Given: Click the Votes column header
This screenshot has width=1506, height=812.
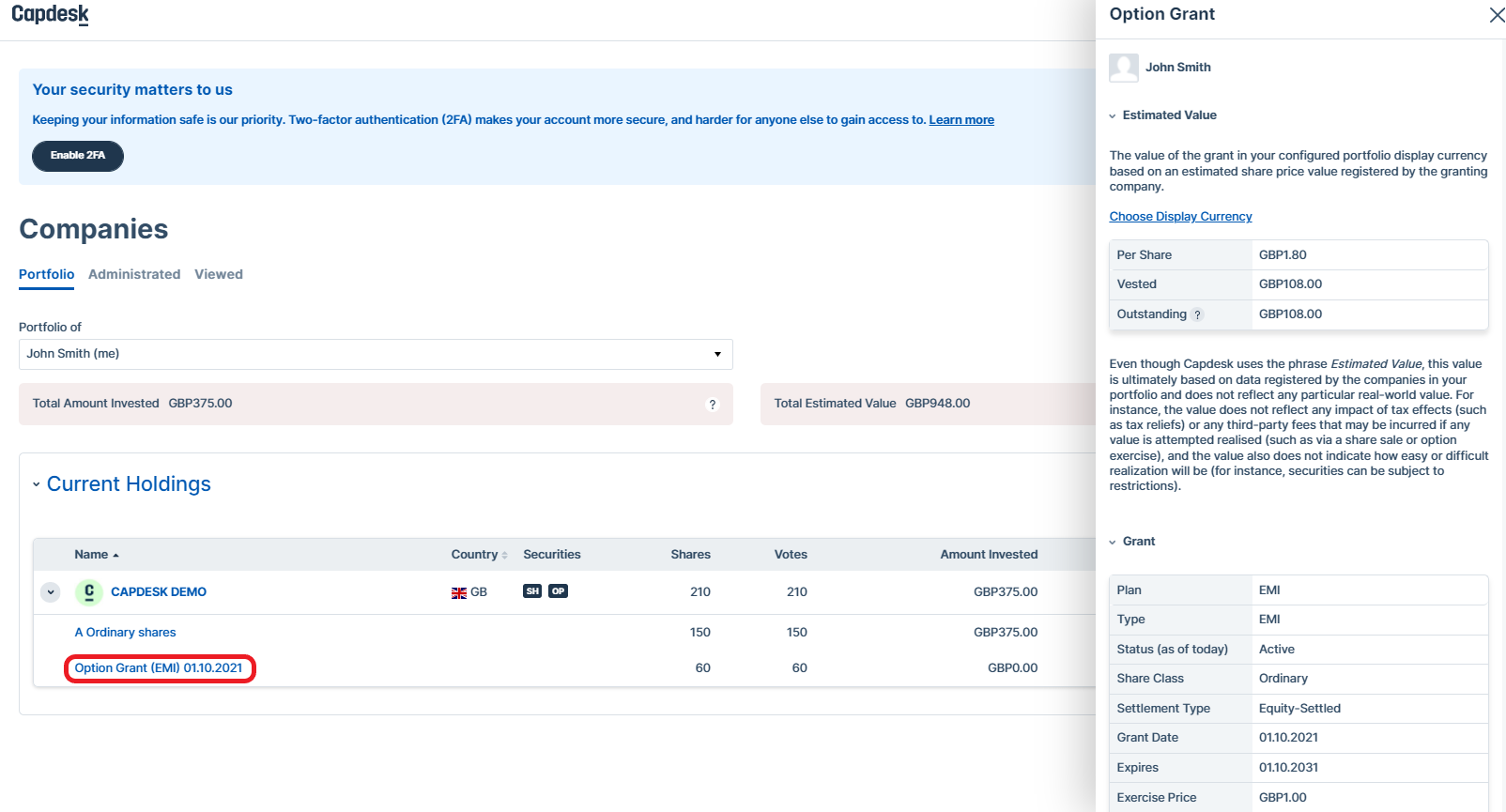Looking at the screenshot, I should 791,555.
